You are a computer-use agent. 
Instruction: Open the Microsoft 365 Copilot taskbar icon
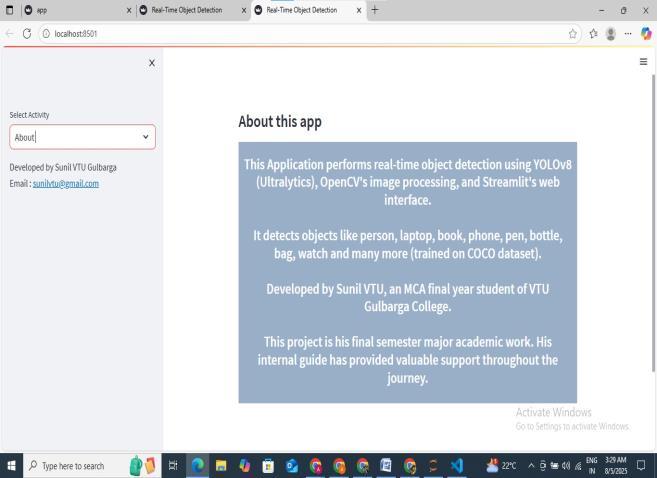(x=245, y=465)
